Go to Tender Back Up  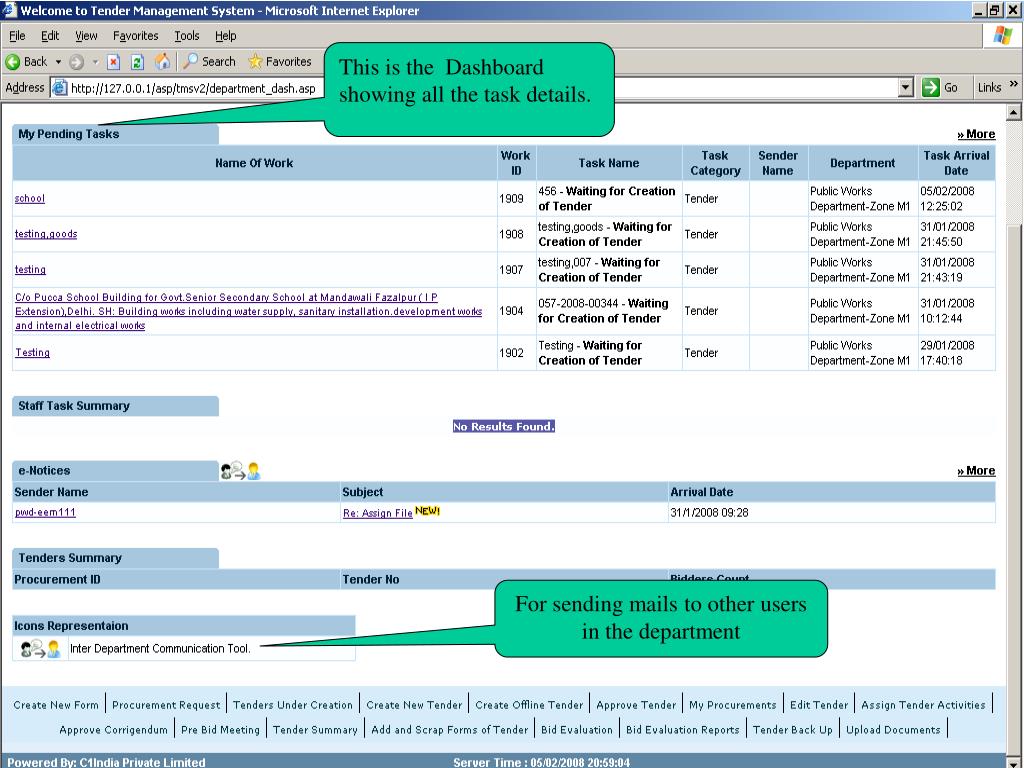tap(793, 729)
